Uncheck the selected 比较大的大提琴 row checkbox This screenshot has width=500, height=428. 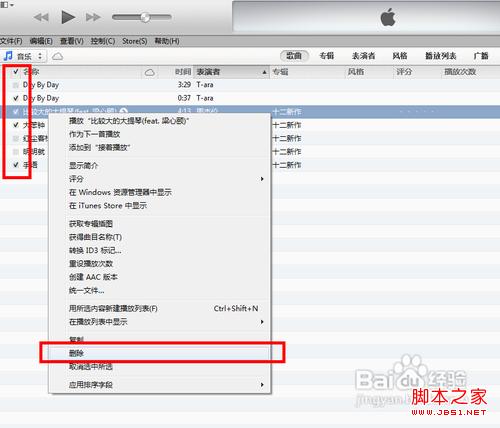click(x=15, y=112)
